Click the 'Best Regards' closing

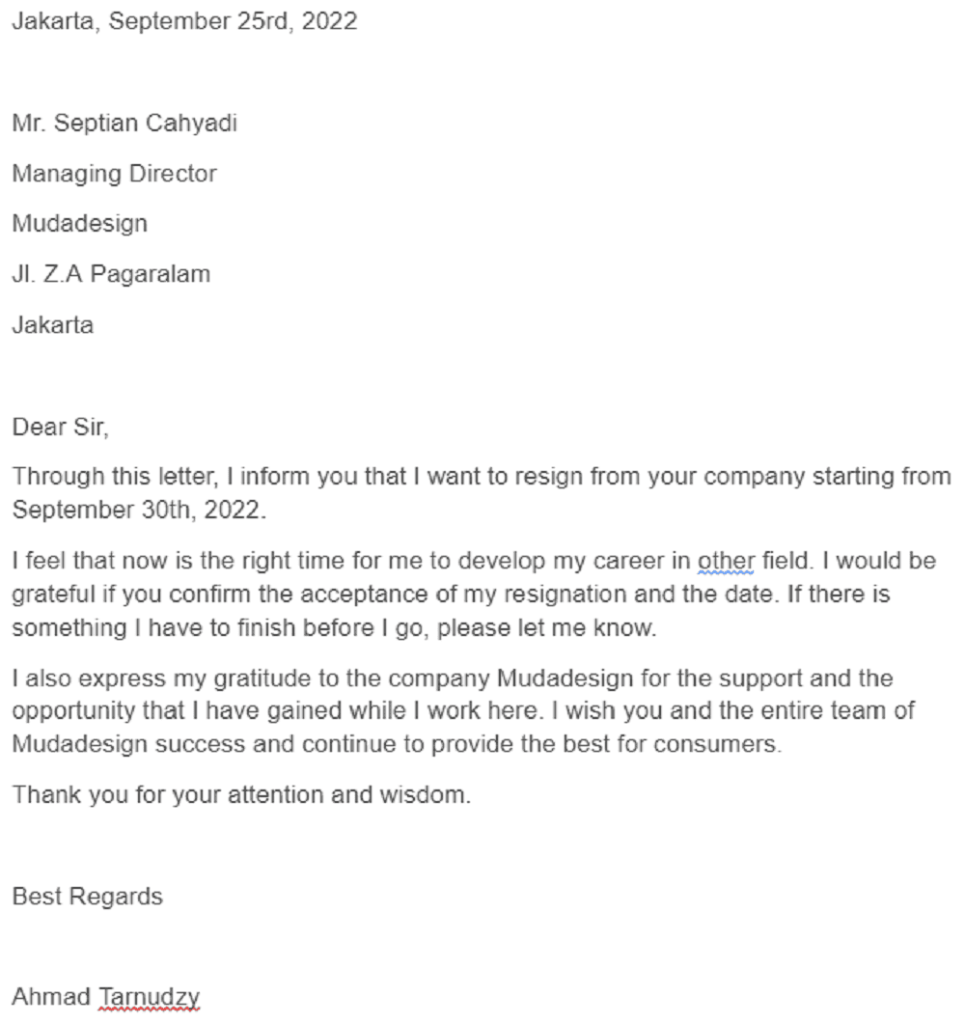point(87,896)
